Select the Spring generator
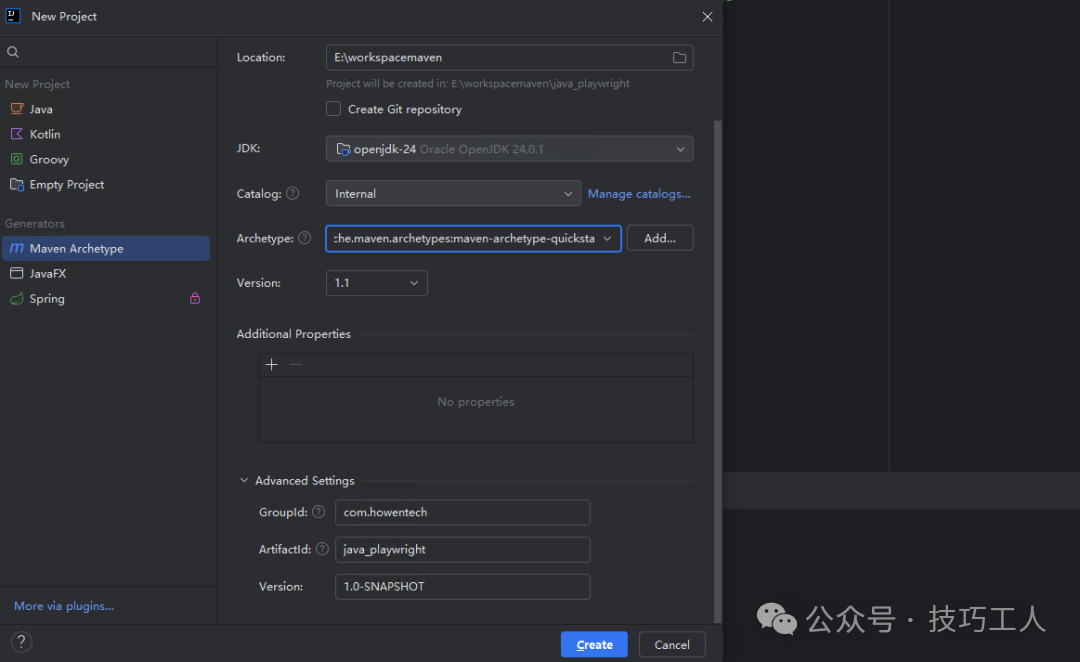1080x662 pixels. click(x=47, y=299)
